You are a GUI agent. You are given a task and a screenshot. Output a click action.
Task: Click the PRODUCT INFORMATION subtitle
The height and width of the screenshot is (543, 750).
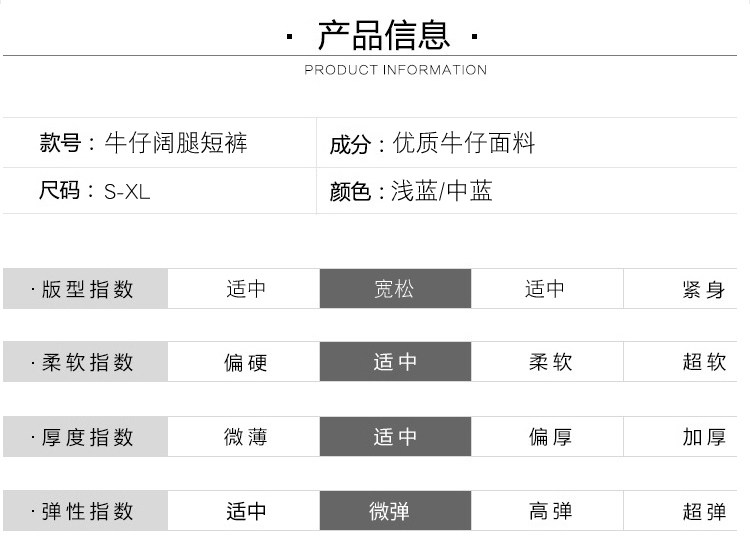(x=395, y=70)
